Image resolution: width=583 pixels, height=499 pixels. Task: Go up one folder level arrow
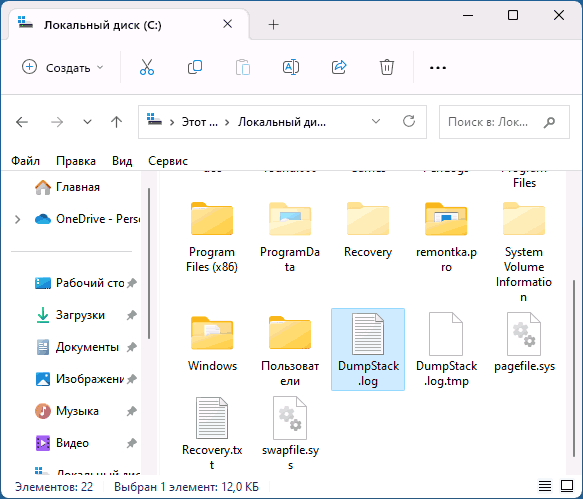(x=116, y=122)
